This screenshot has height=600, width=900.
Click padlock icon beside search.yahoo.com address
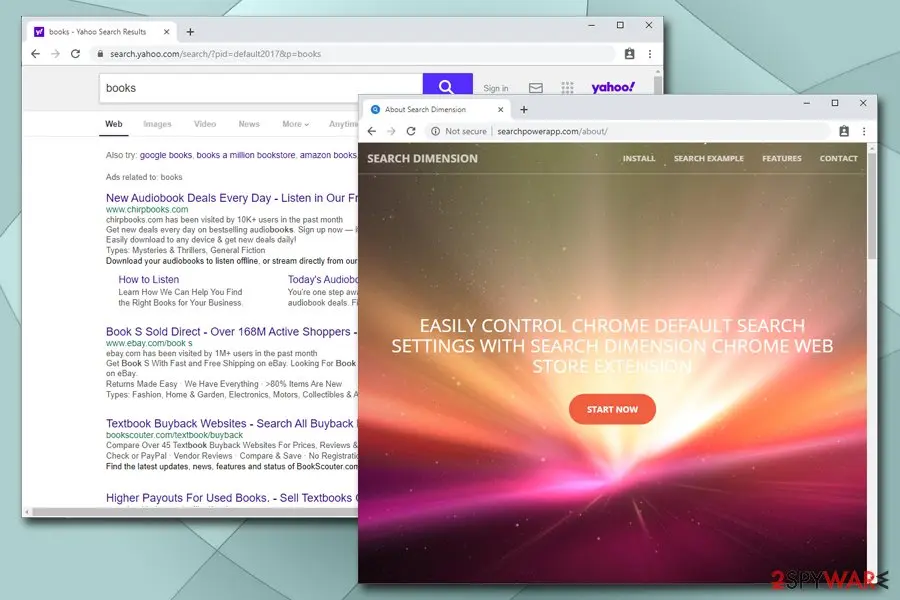click(100, 53)
